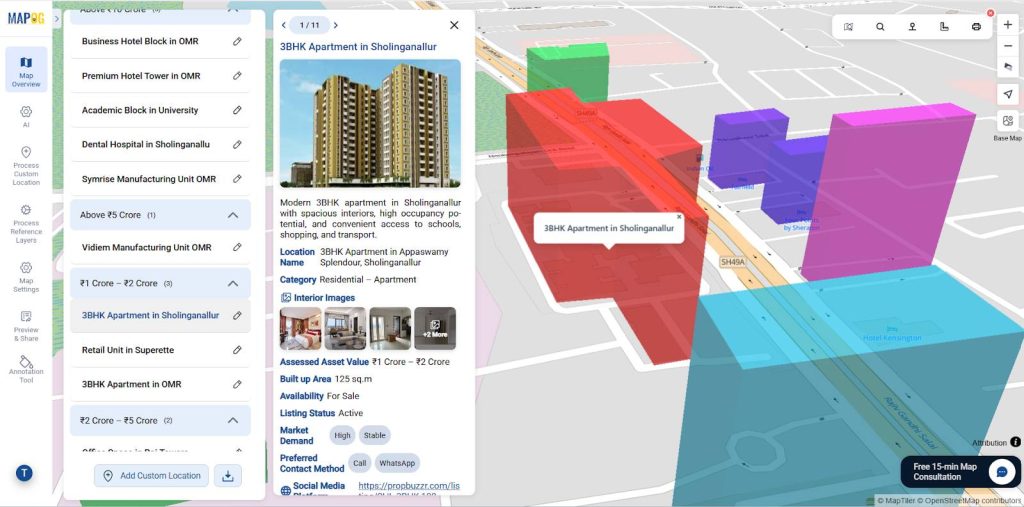Edit Academic Block in University entry
This screenshot has width=1024, height=507.
click(x=237, y=110)
